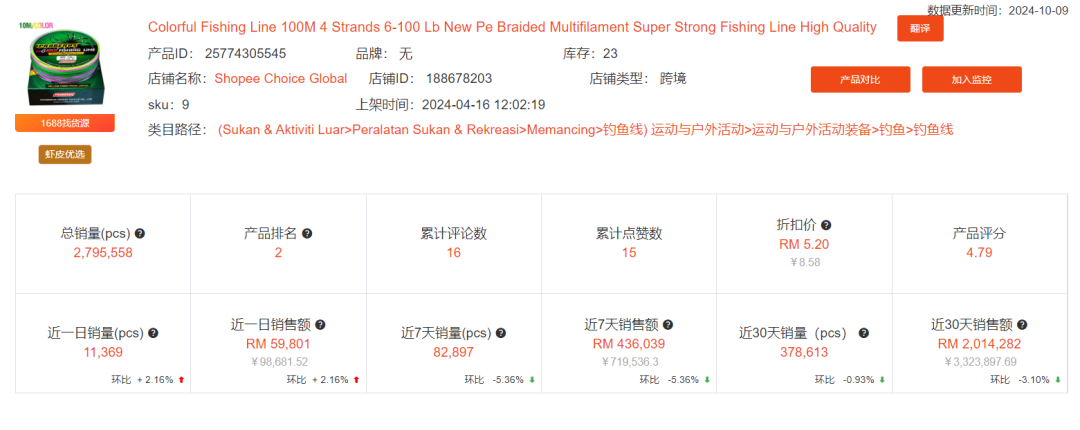Image resolution: width=1080 pixels, height=430 pixels.
Task: Click help icon next to 总销量(pcs)
Action: coord(140,234)
